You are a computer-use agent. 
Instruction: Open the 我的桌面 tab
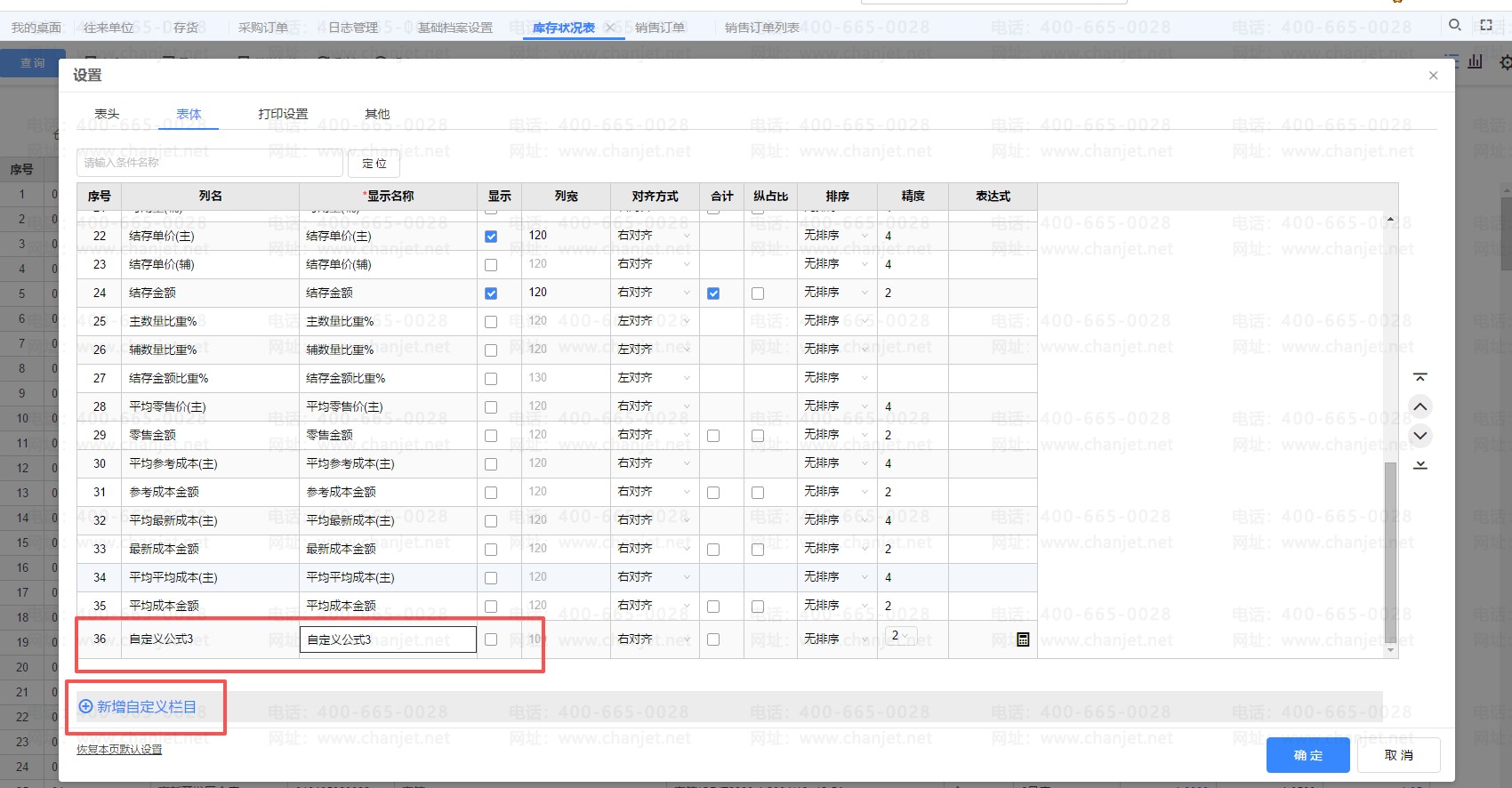pos(36,28)
